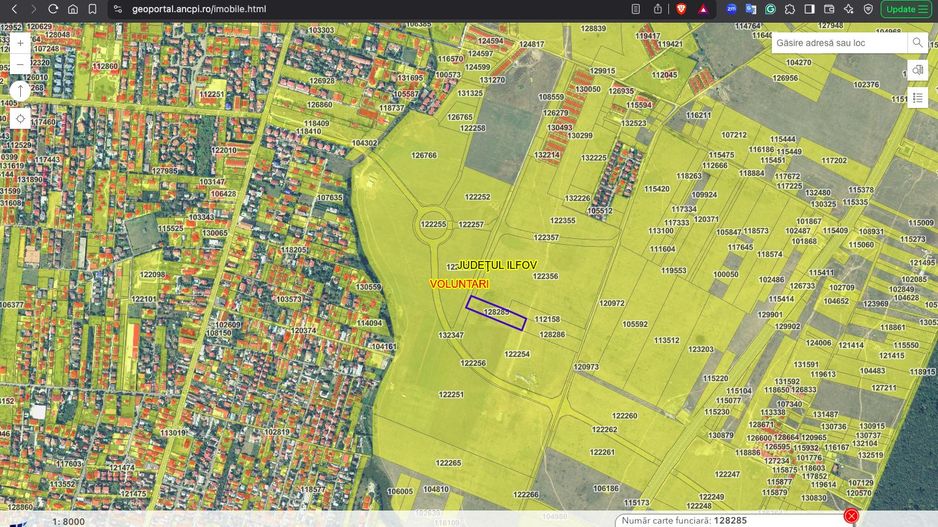This screenshot has height=527, width=938.
Task: Open the Brave Wallet icon
Action: [x=829, y=9]
